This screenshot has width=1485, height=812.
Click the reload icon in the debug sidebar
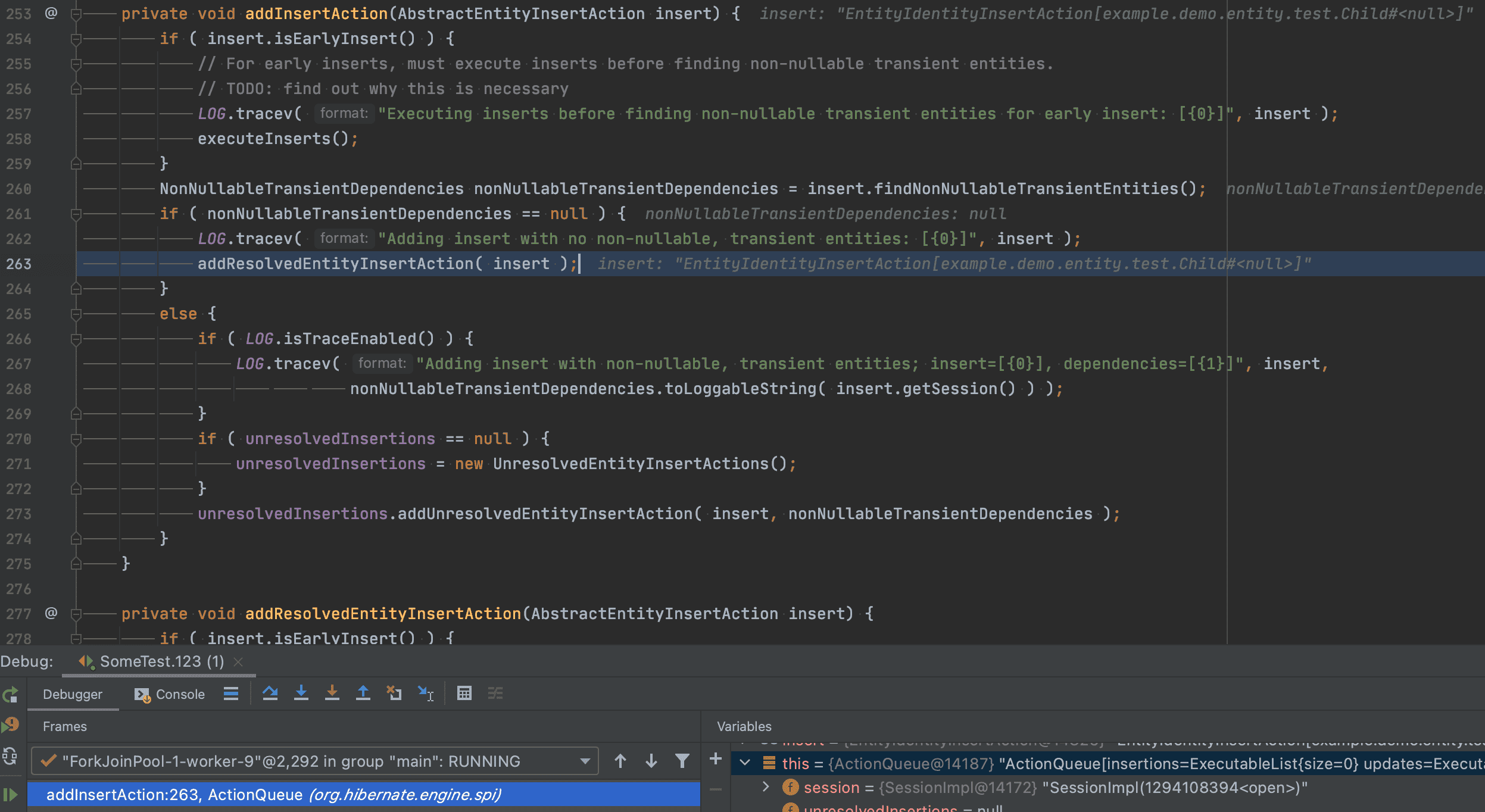click(10, 757)
